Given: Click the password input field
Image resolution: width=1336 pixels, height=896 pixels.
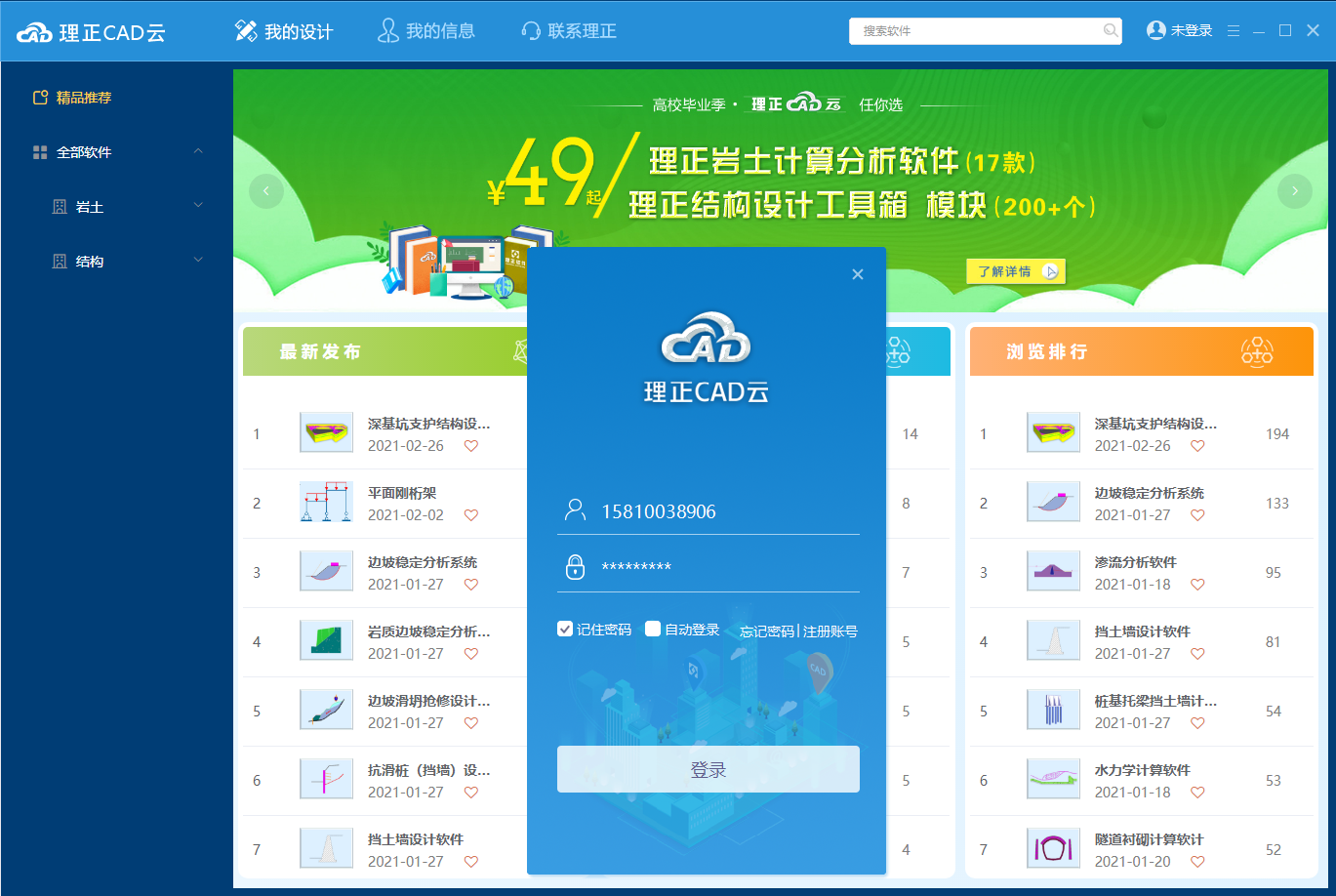Looking at the screenshot, I should [722, 567].
